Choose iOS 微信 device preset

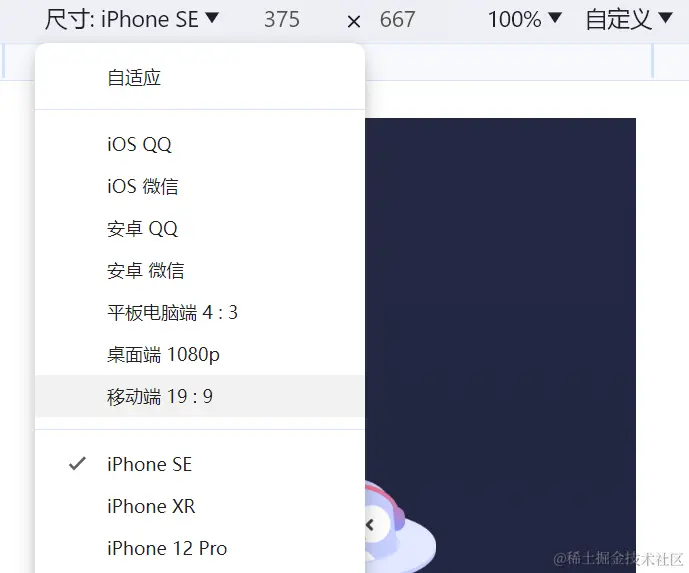point(200,186)
